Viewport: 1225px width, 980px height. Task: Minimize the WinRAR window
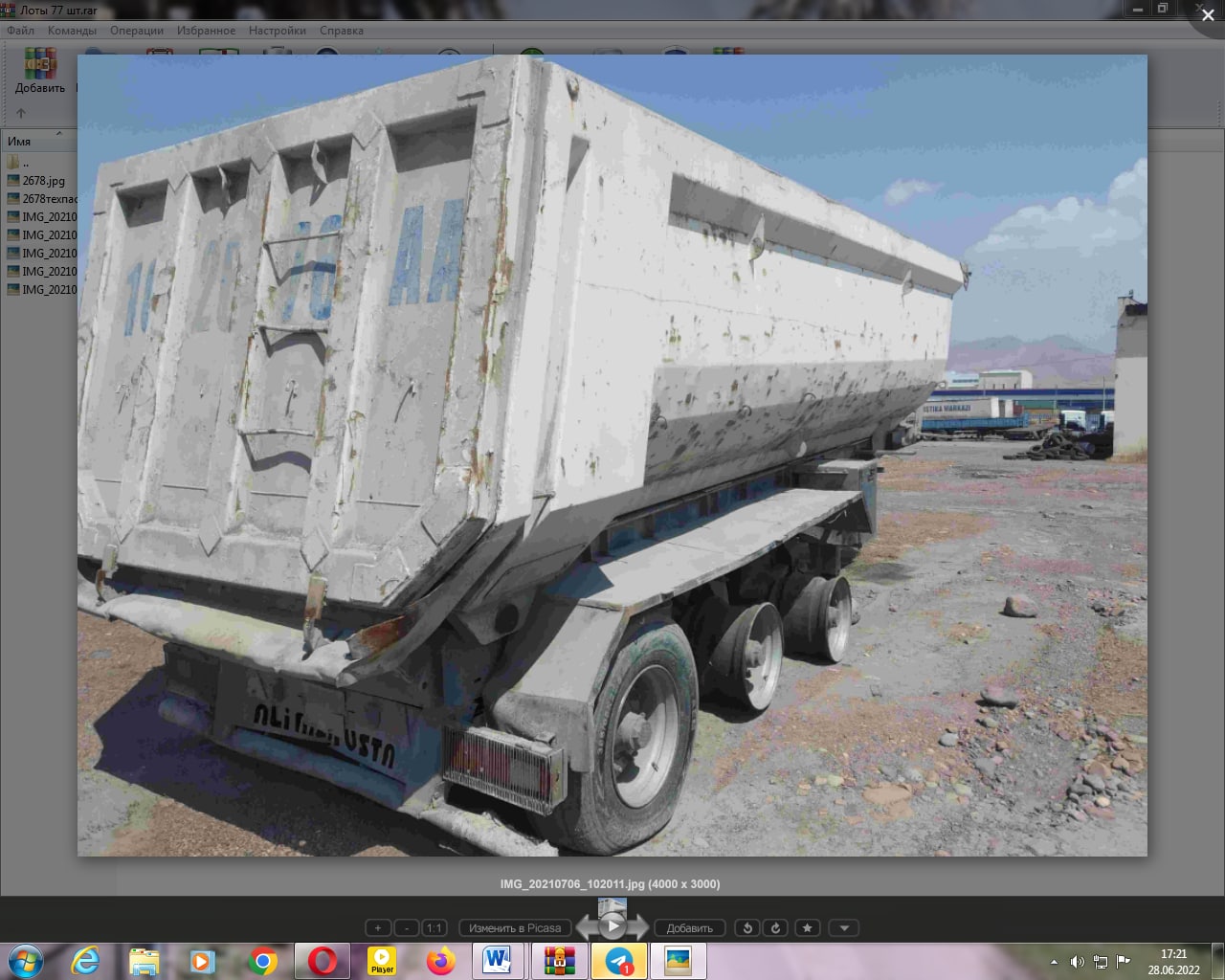(x=1138, y=9)
